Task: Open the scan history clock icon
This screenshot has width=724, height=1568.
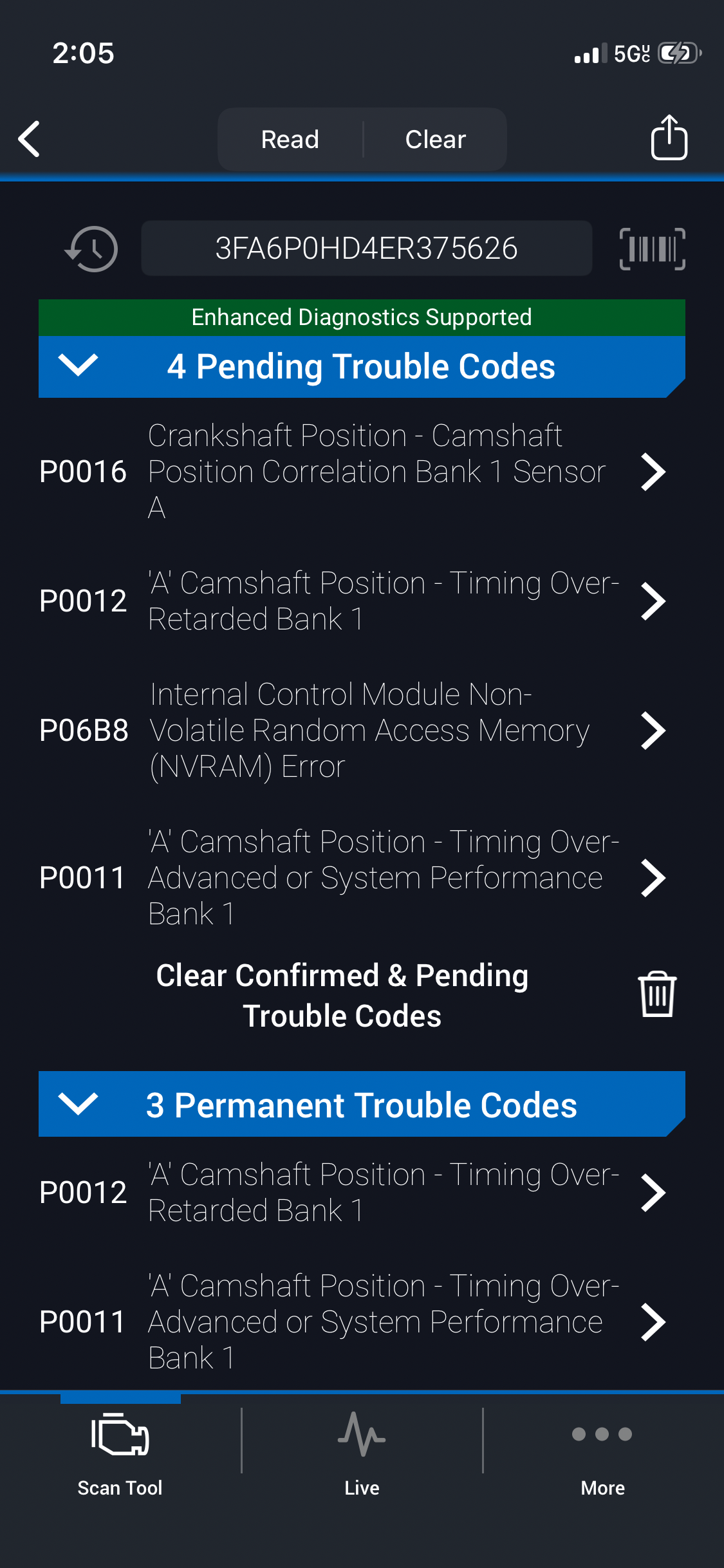Action: click(91, 248)
